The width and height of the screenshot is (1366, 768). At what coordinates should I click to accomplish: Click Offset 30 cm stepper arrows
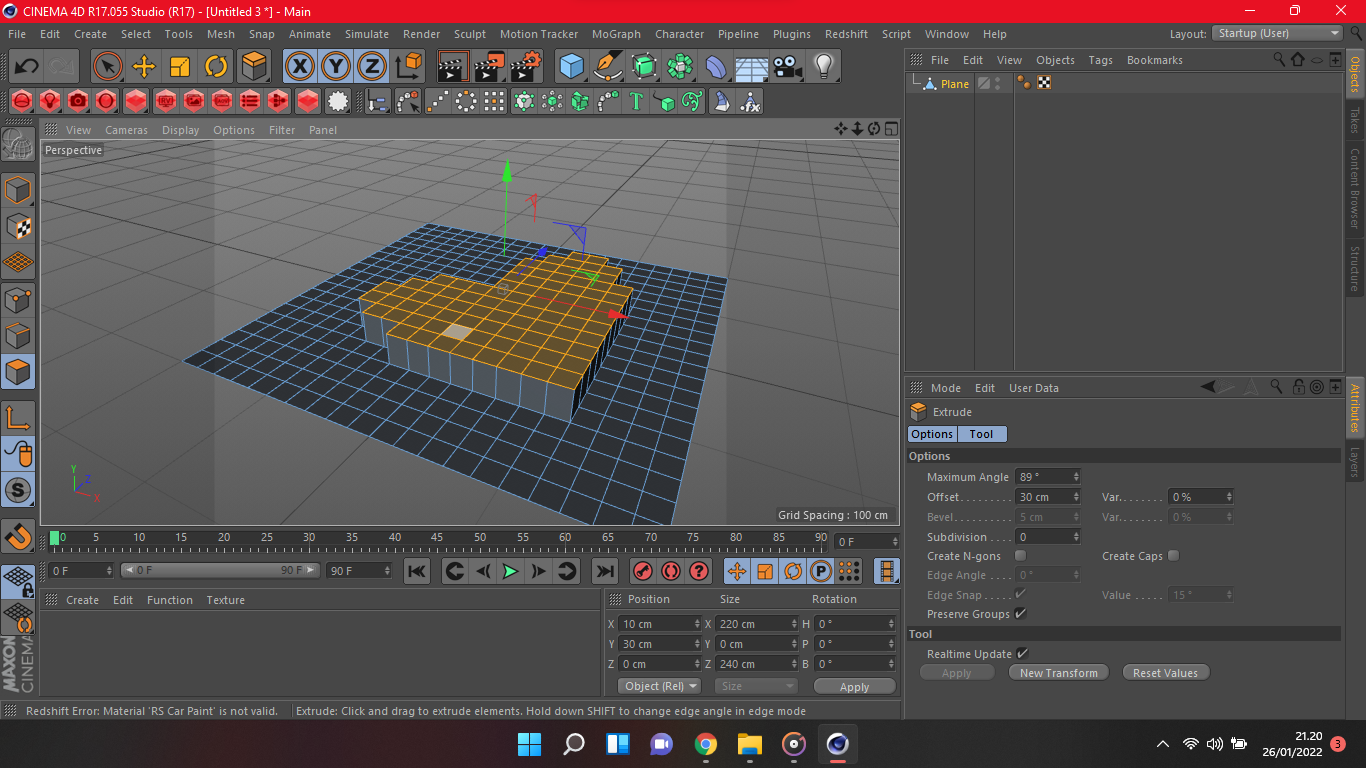1076,497
